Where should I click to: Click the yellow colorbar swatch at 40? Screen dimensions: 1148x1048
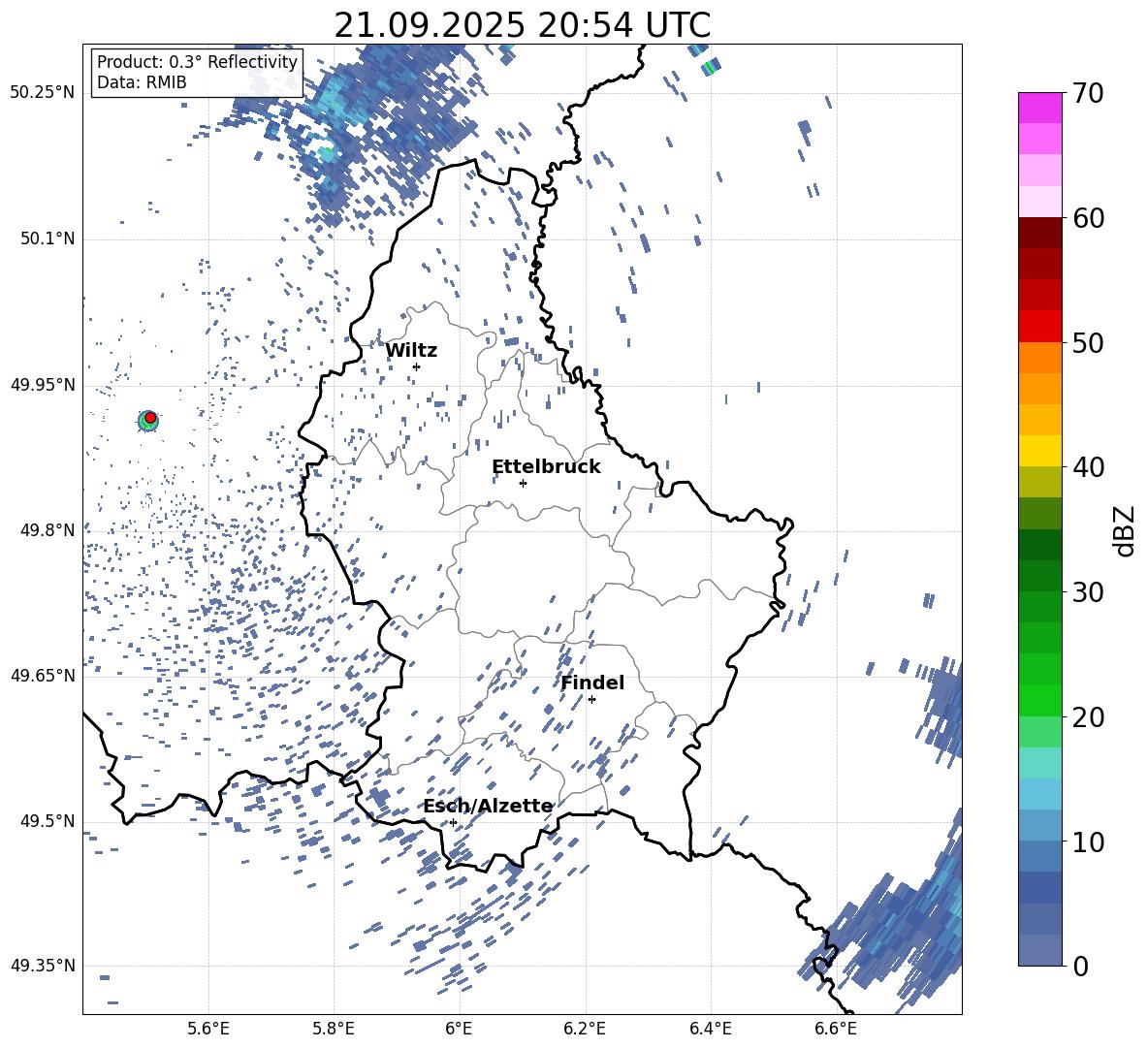[1039, 451]
